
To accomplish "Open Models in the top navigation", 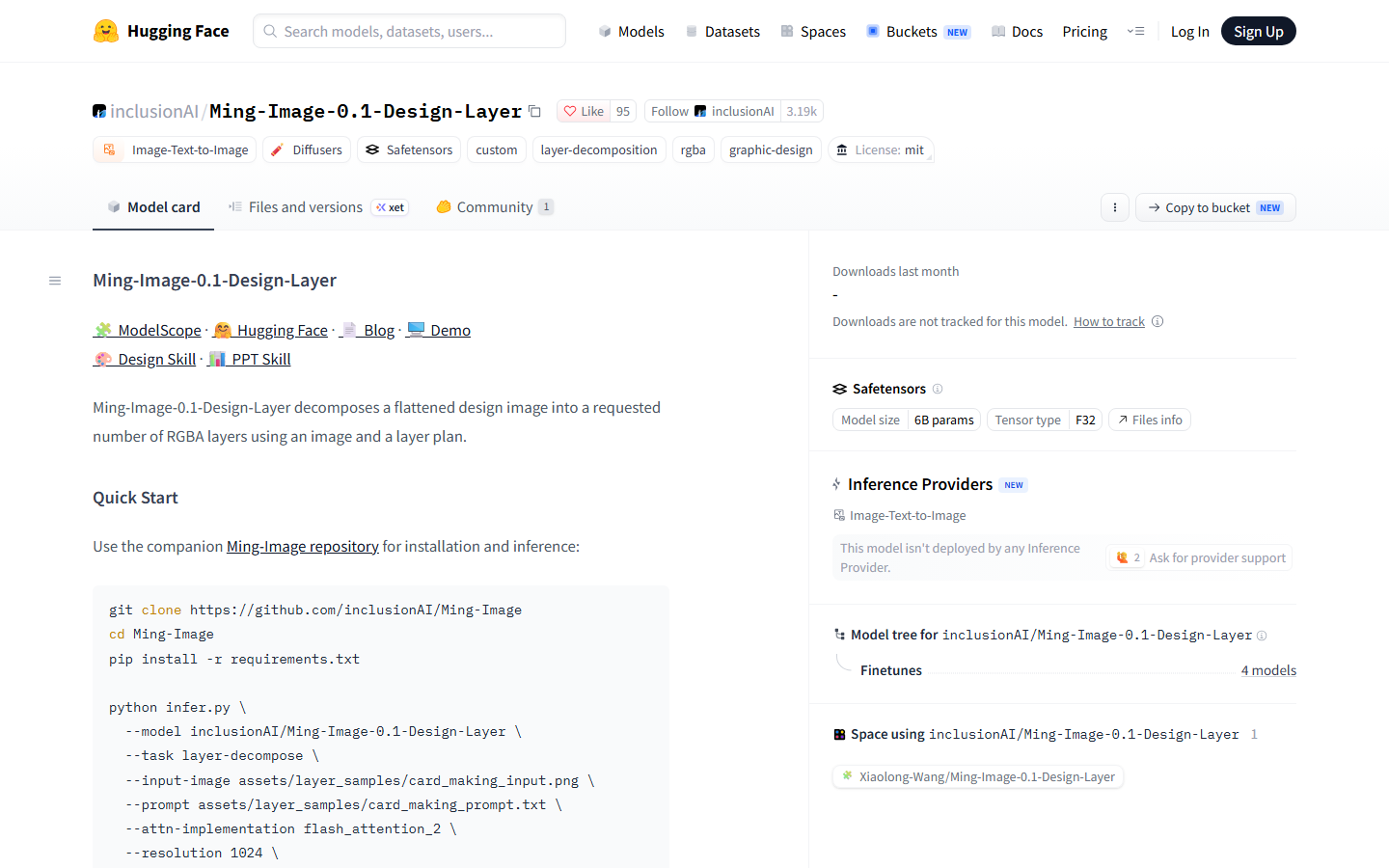I will [x=631, y=31].
